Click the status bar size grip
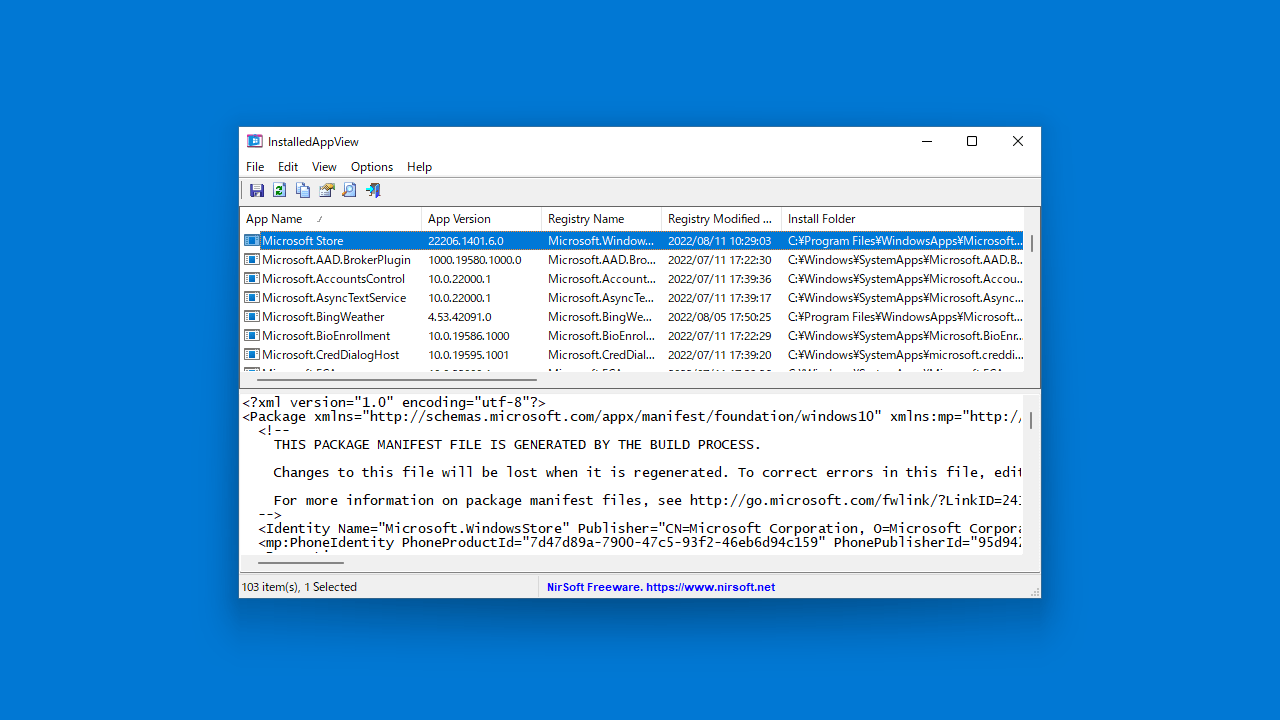The height and width of the screenshot is (720, 1280). click(1034, 592)
